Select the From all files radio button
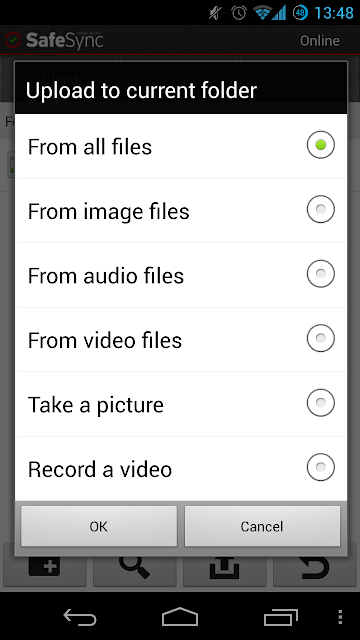The image size is (360, 640). click(x=320, y=144)
